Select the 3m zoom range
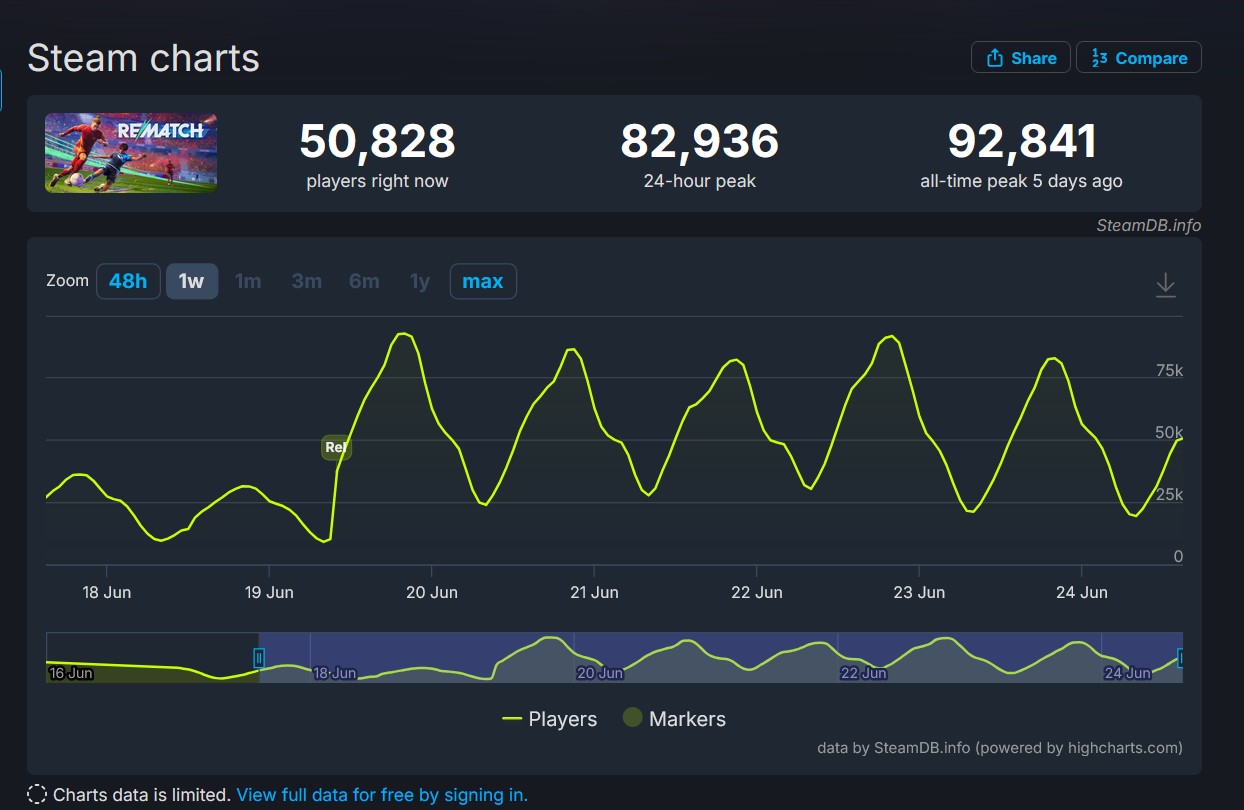Image resolution: width=1244 pixels, height=810 pixels. pyautogui.click(x=306, y=281)
